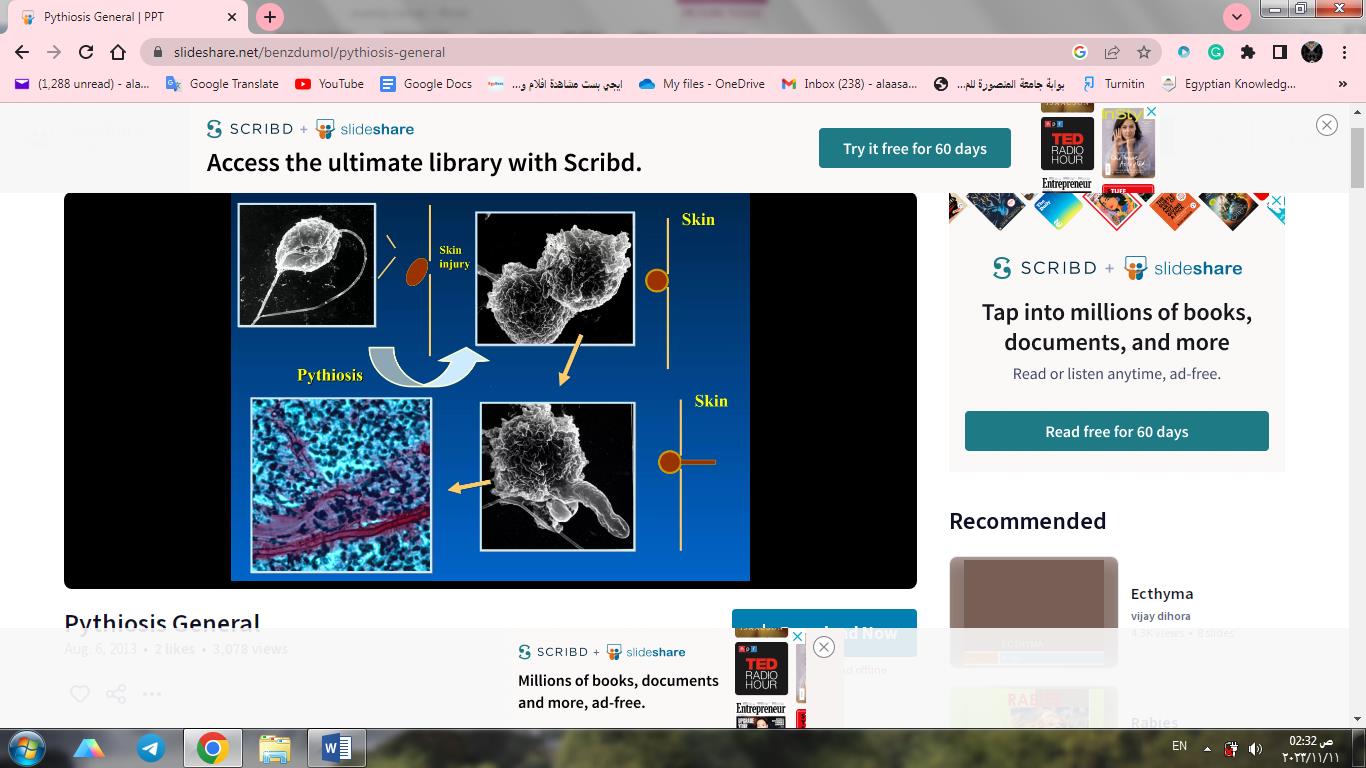Screen dimensions: 1366x768
Task: Select the Pythiosis General | PPT tab
Action: (x=130, y=17)
